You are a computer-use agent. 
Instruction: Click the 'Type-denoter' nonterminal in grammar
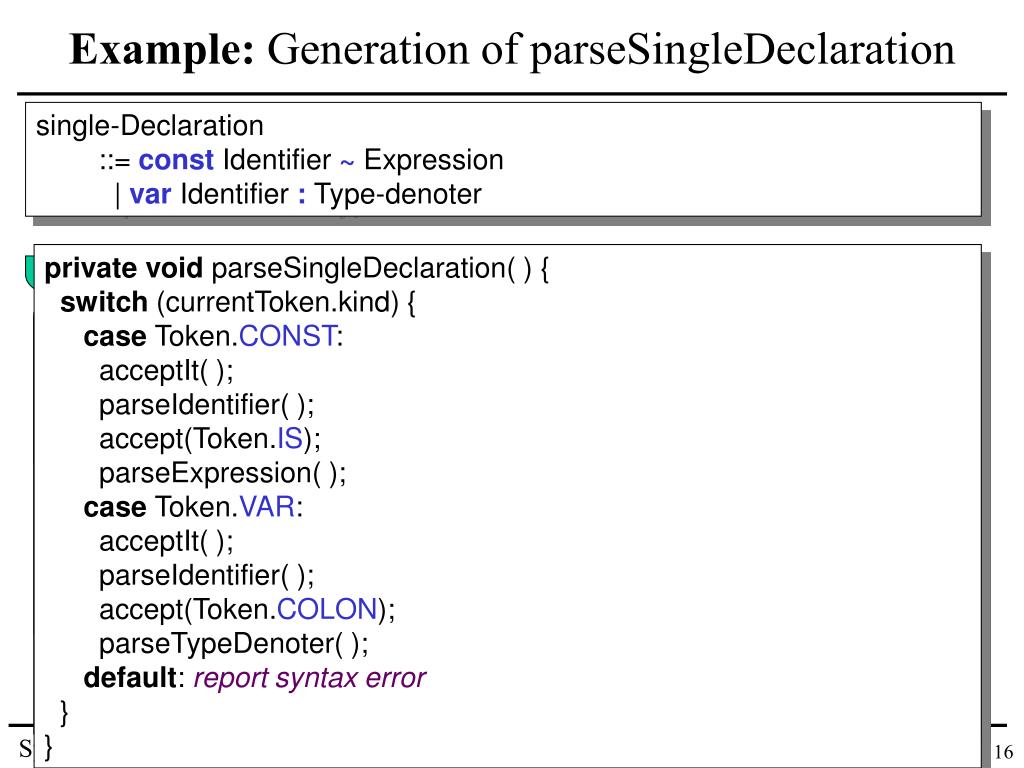398,194
